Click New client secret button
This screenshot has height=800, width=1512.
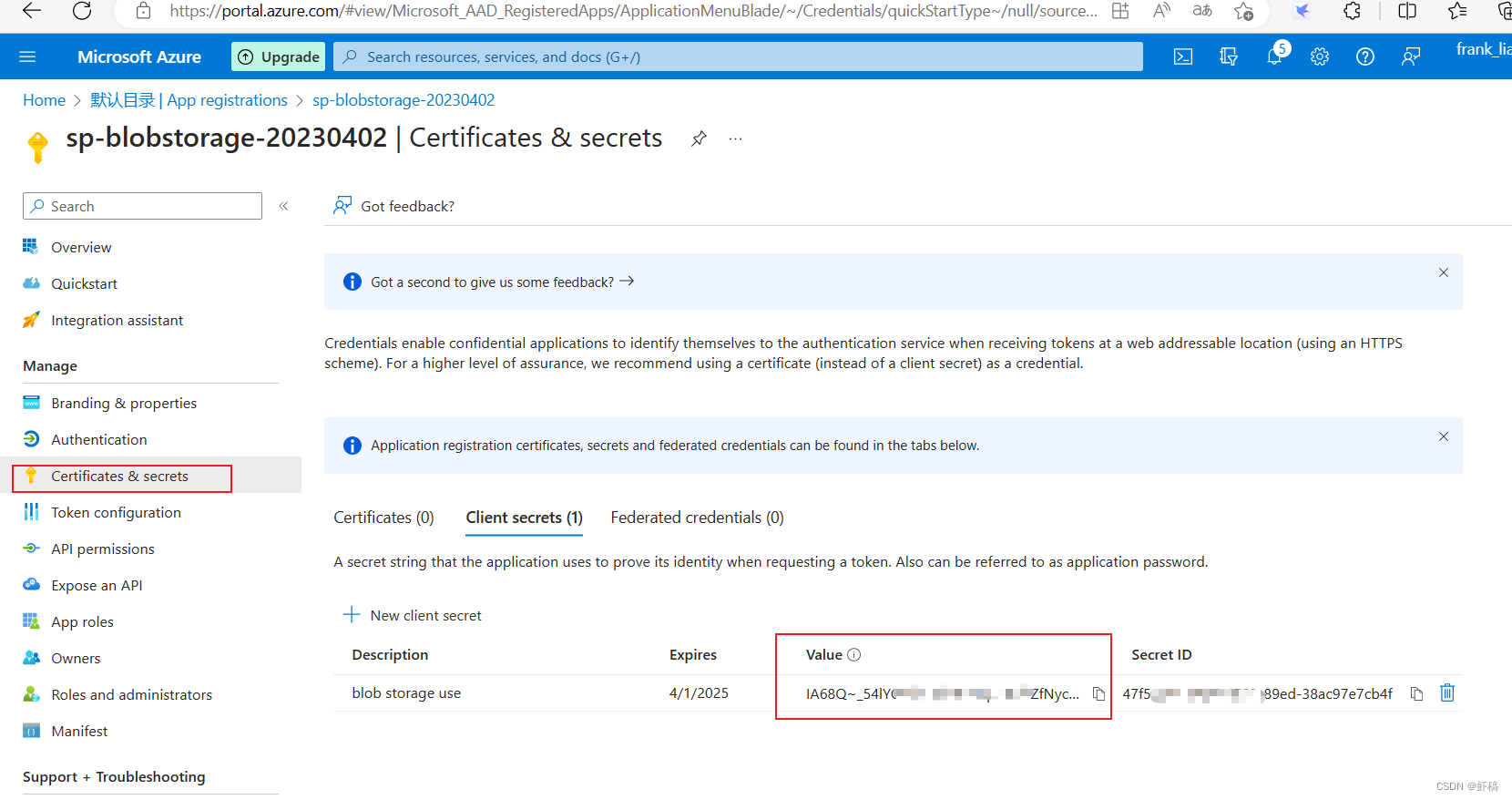point(413,615)
